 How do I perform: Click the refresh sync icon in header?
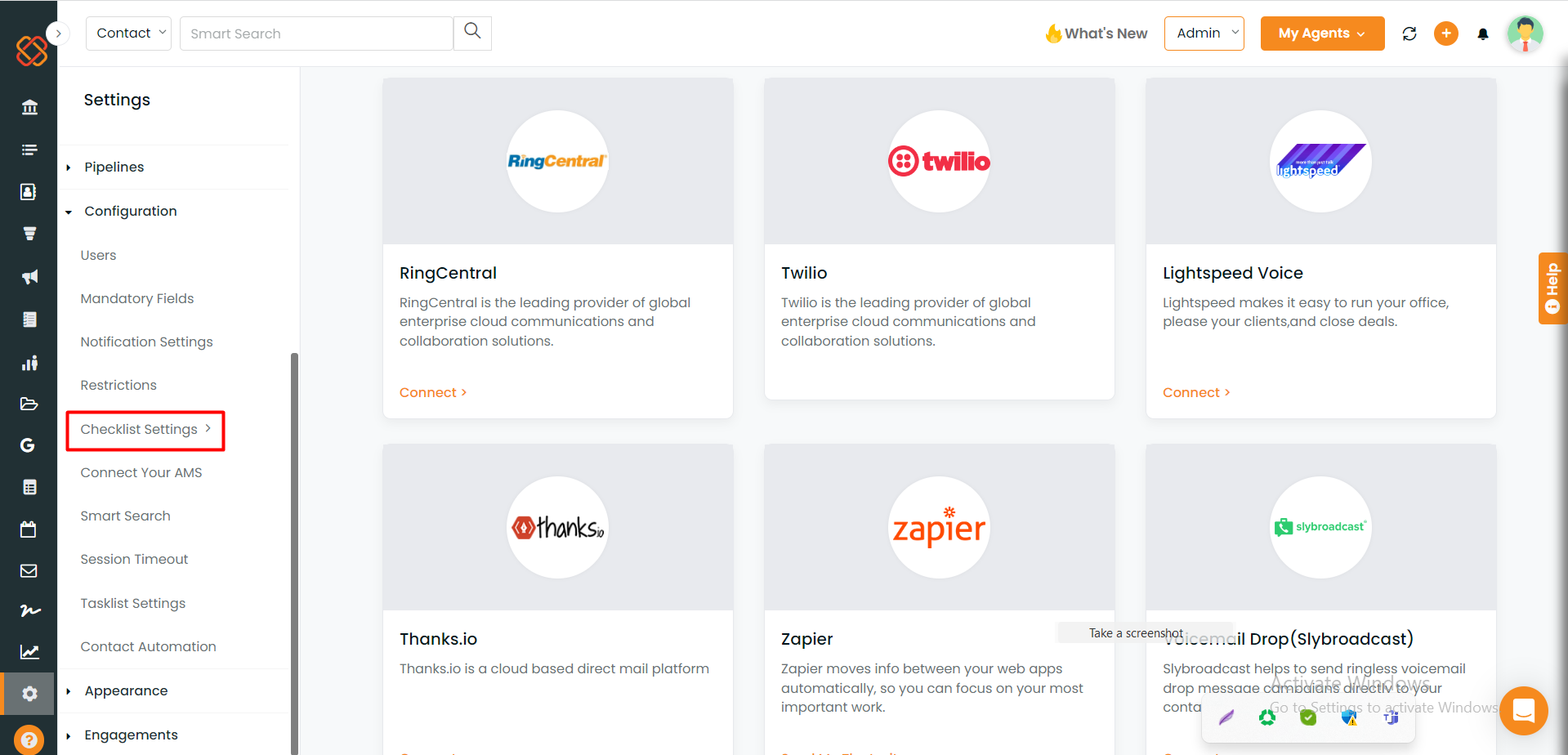[1409, 34]
